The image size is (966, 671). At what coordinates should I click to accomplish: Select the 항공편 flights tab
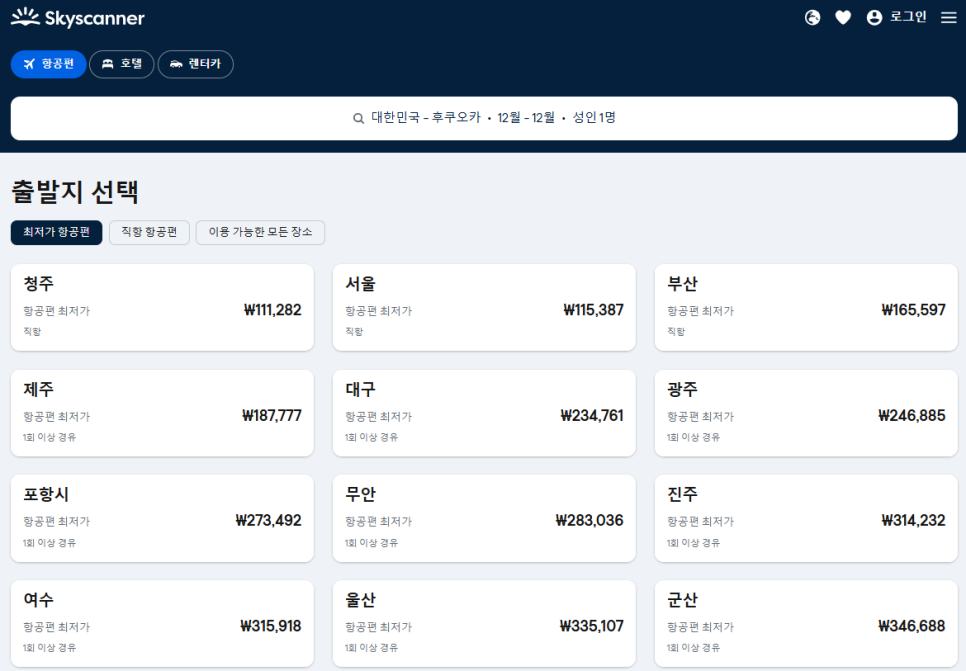[x=49, y=64]
